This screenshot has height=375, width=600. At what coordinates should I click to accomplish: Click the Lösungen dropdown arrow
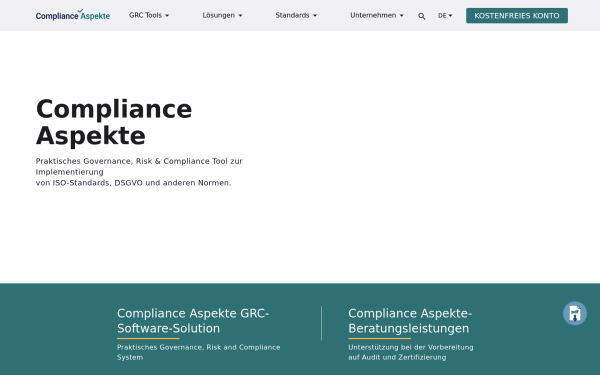pyautogui.click(x=240, y=16)
